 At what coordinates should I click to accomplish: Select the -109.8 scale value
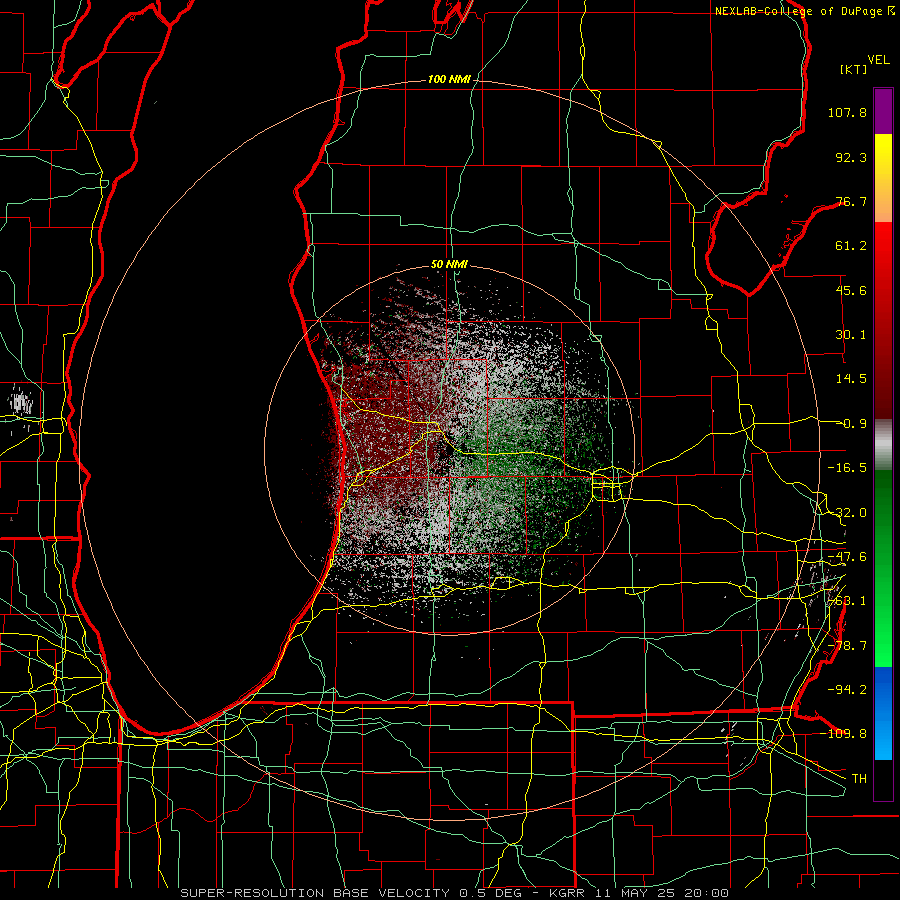tap(844, 734)
